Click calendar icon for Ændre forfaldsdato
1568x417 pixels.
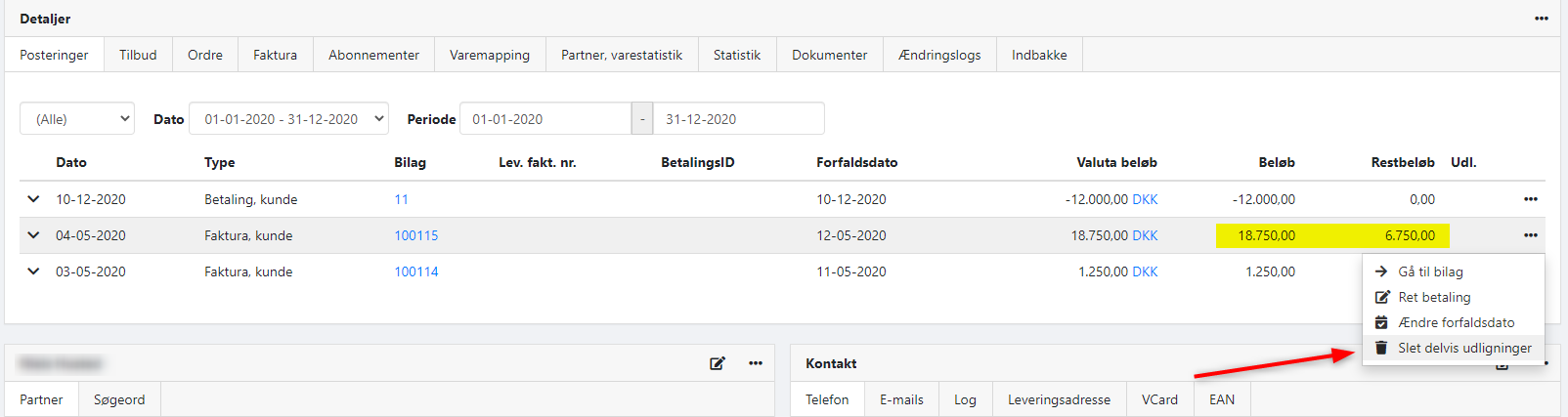pos(1381,322)
